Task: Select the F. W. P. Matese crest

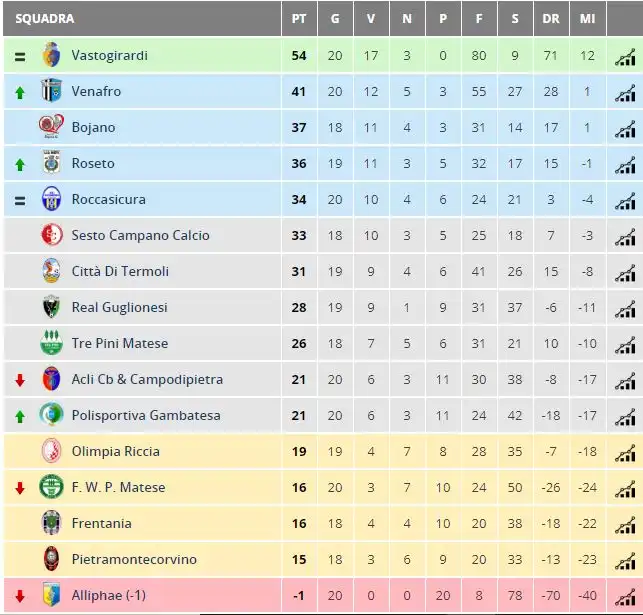Action: coord(51,487)
